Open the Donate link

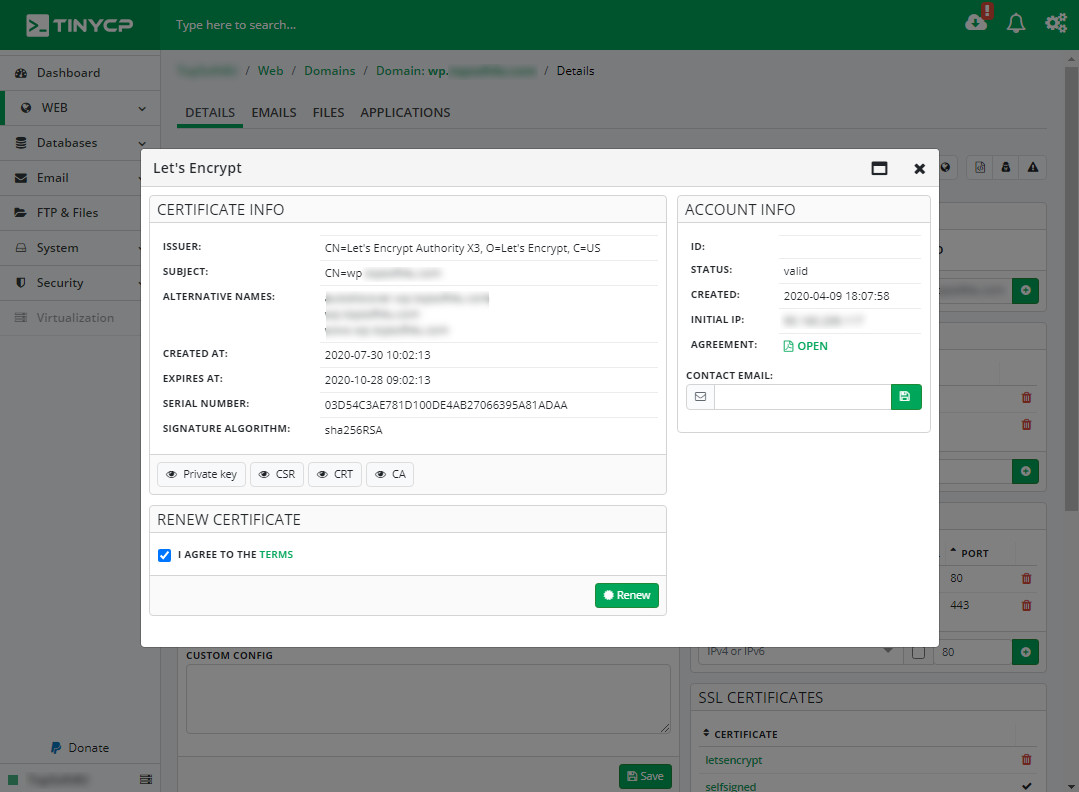pyautogui.click(x=80, y=748)
